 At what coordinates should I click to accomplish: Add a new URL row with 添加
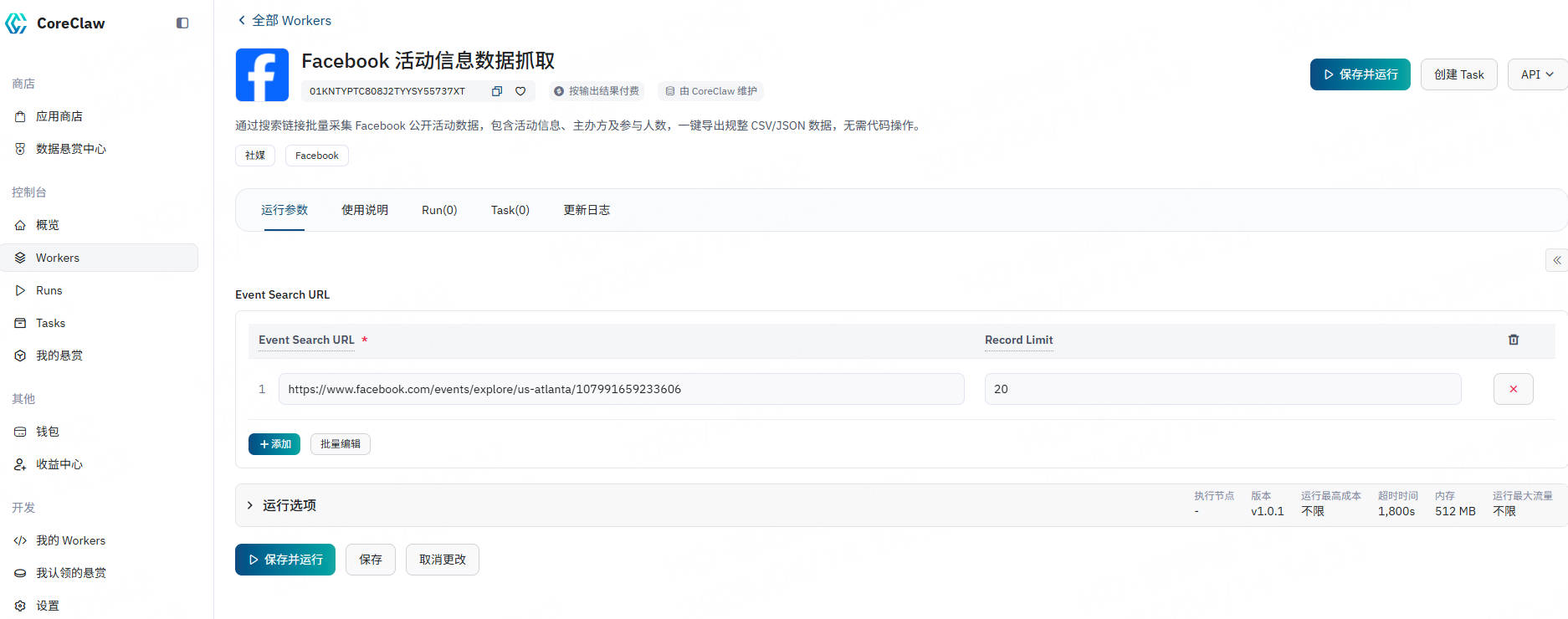274,444
